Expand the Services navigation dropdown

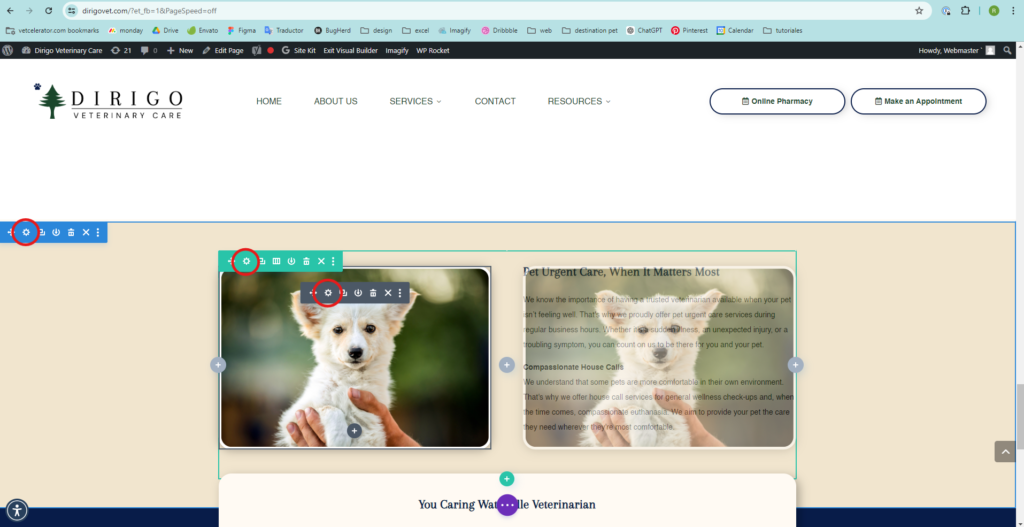pos(415,101)
